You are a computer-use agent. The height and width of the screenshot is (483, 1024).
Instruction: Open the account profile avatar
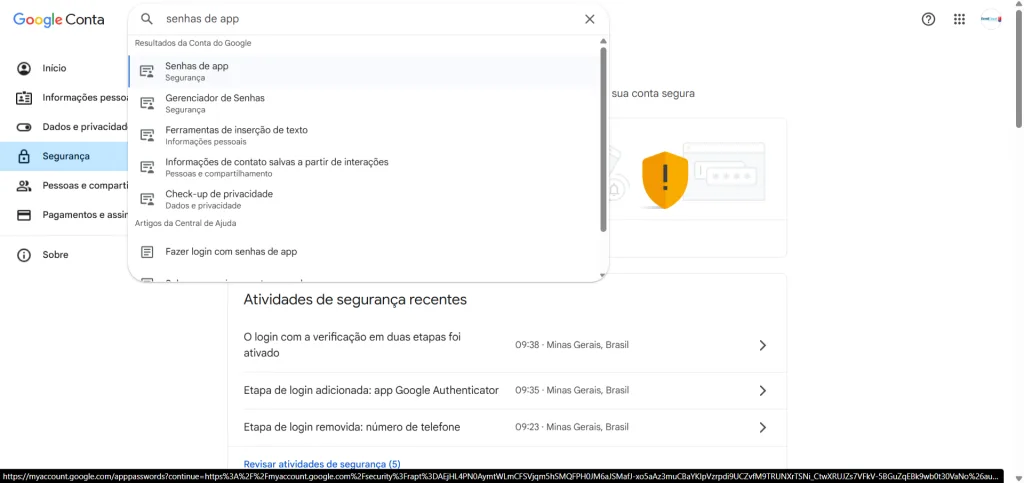point(991,19)
